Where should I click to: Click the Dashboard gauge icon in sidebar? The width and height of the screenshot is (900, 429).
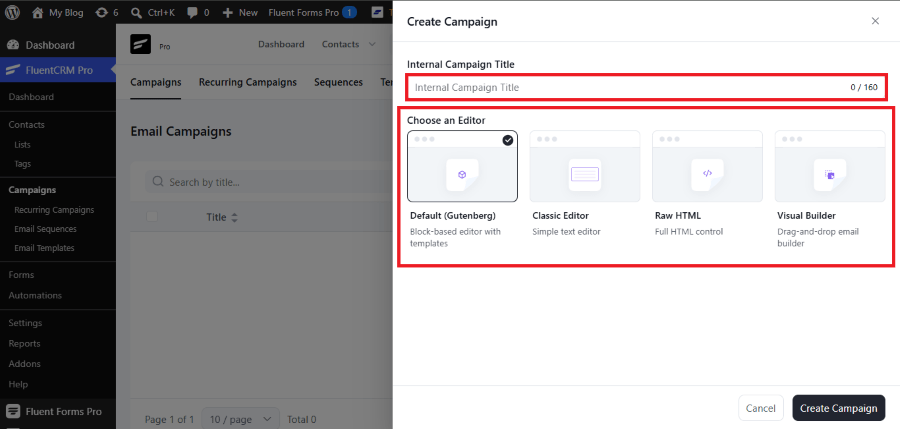click(13, 45)
